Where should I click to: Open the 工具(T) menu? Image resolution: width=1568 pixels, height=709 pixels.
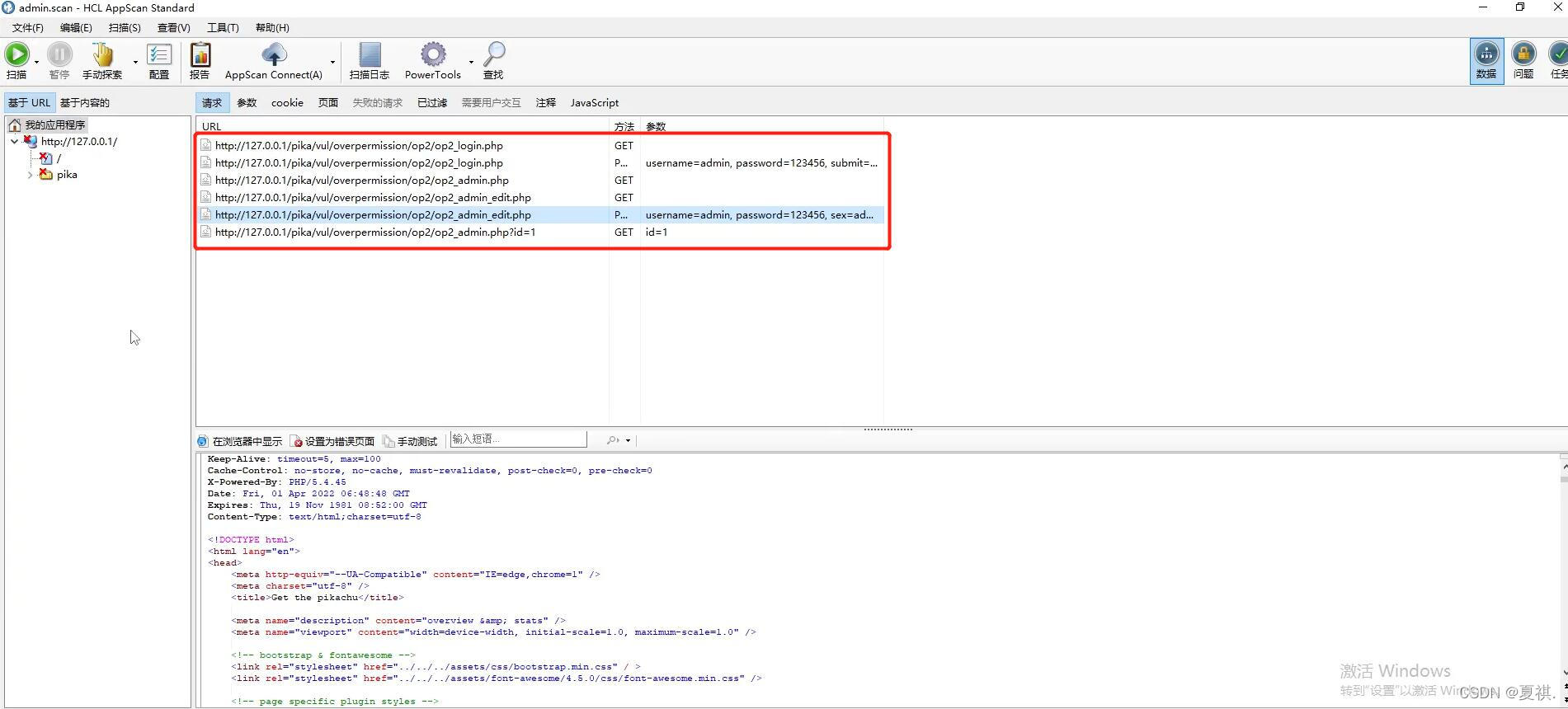[223, 27]
